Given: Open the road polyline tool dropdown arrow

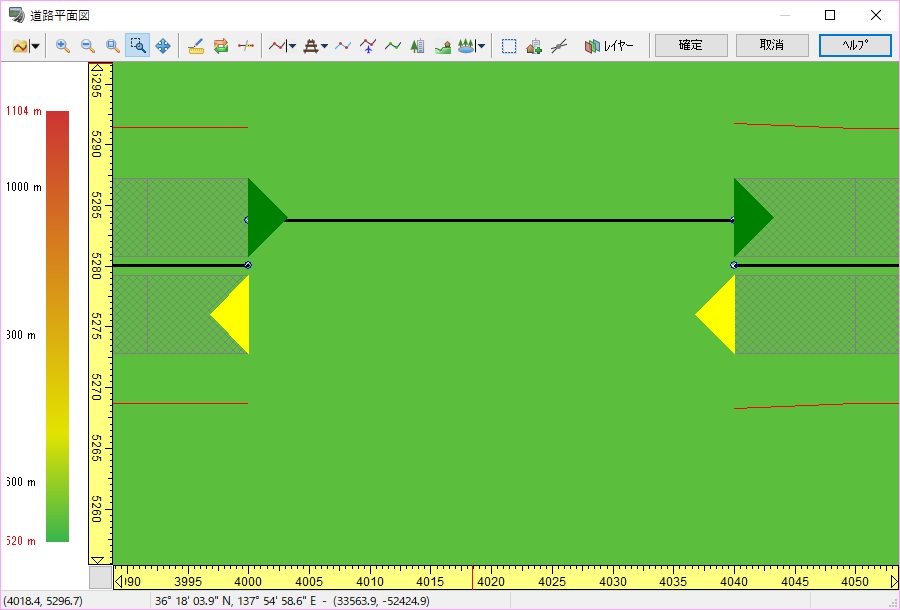Looking at the screenshot, I should pyautogui.click(x=293, y=46).
